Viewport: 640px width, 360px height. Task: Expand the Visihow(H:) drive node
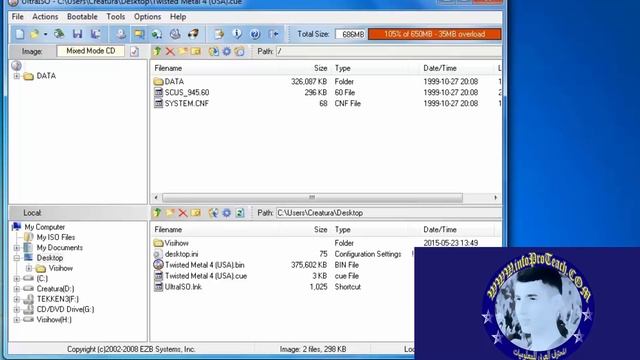17,320
